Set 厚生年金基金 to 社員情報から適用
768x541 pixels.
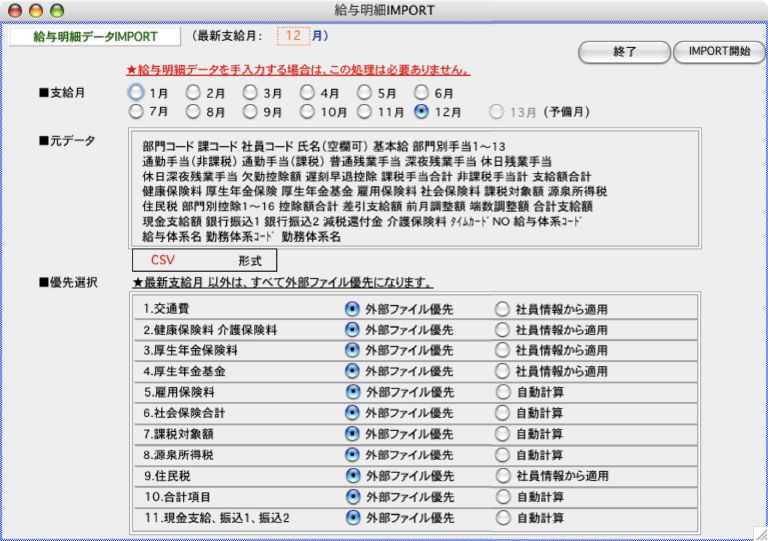pyautogui.click(x=502, y=371)
